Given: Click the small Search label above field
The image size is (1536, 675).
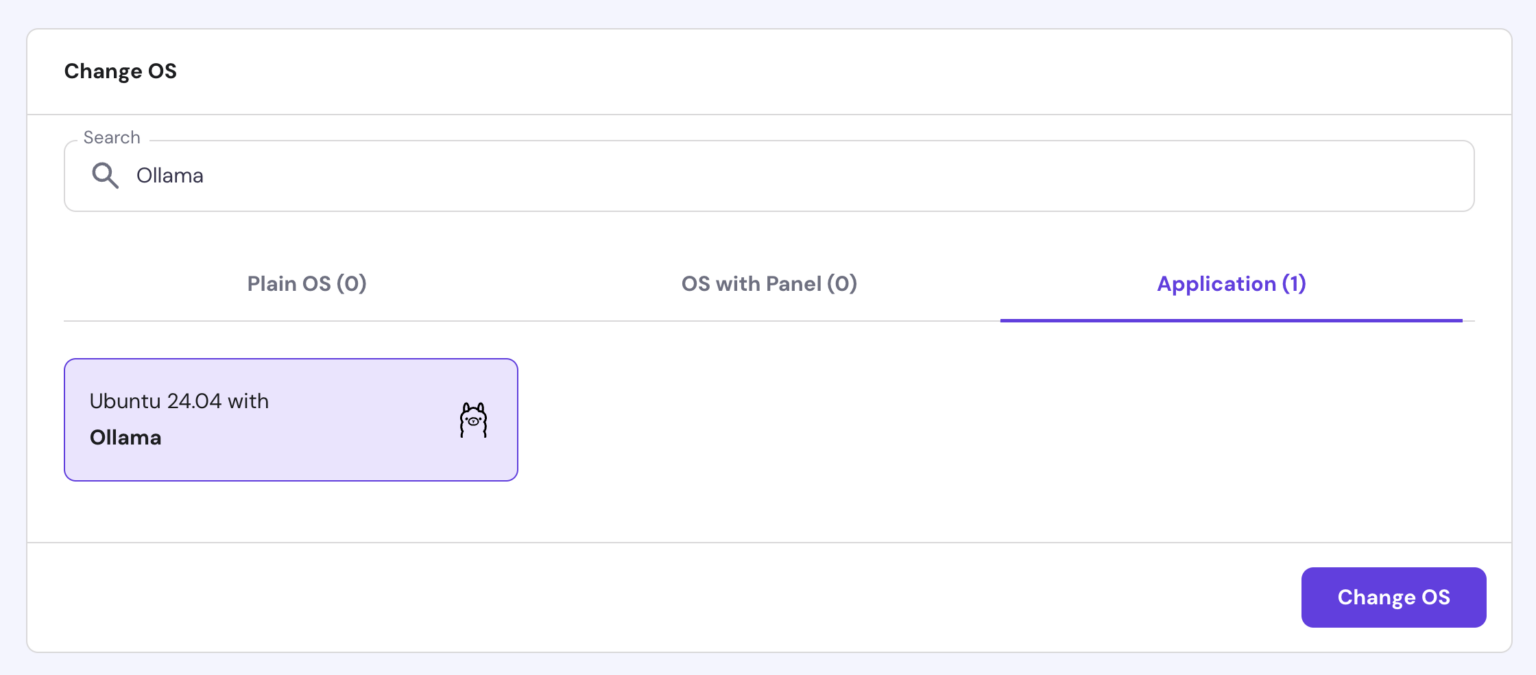Looking at the screenshot, I should point(111,138).
